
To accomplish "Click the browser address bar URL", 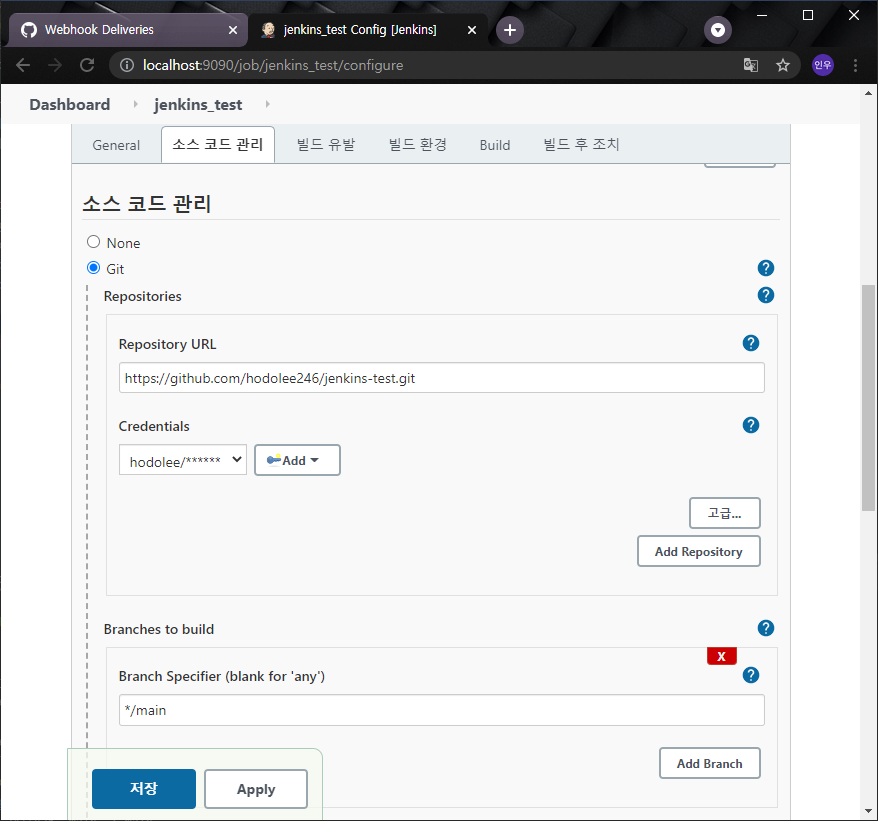I will (x=273, y=66).
